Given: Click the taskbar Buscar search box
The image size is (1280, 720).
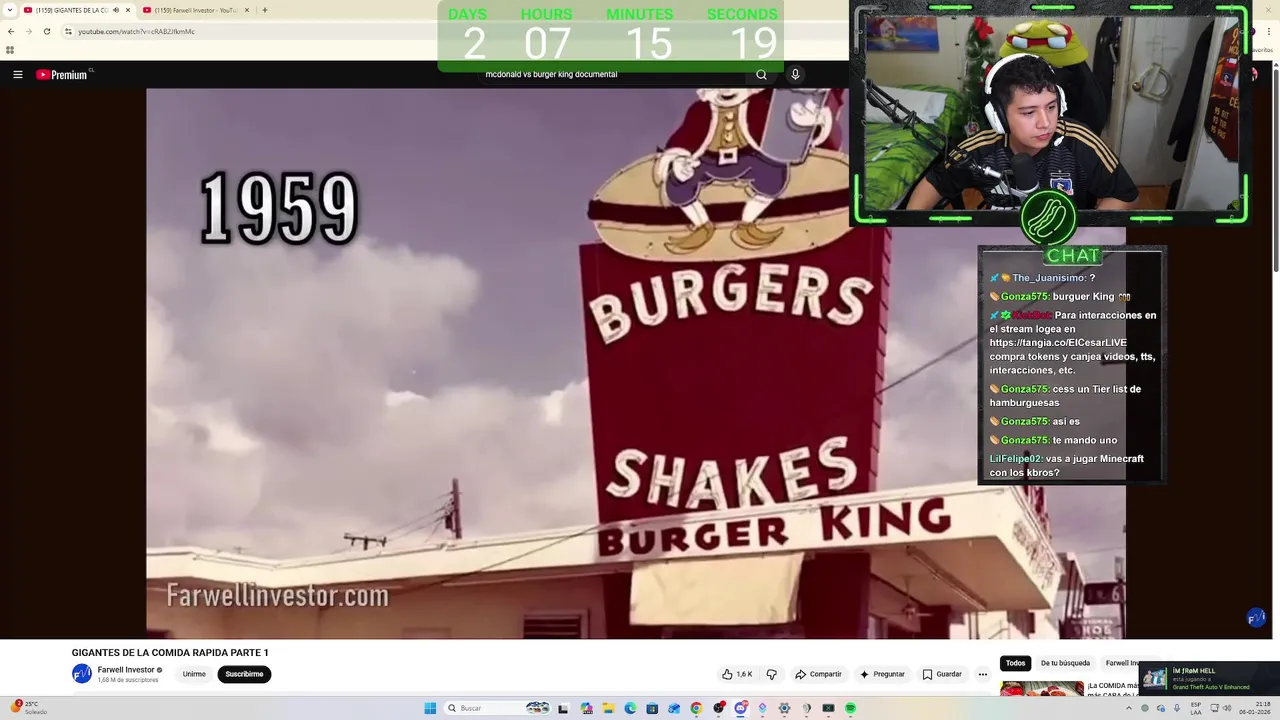Looking at the screenshot, I should (497, 708).
